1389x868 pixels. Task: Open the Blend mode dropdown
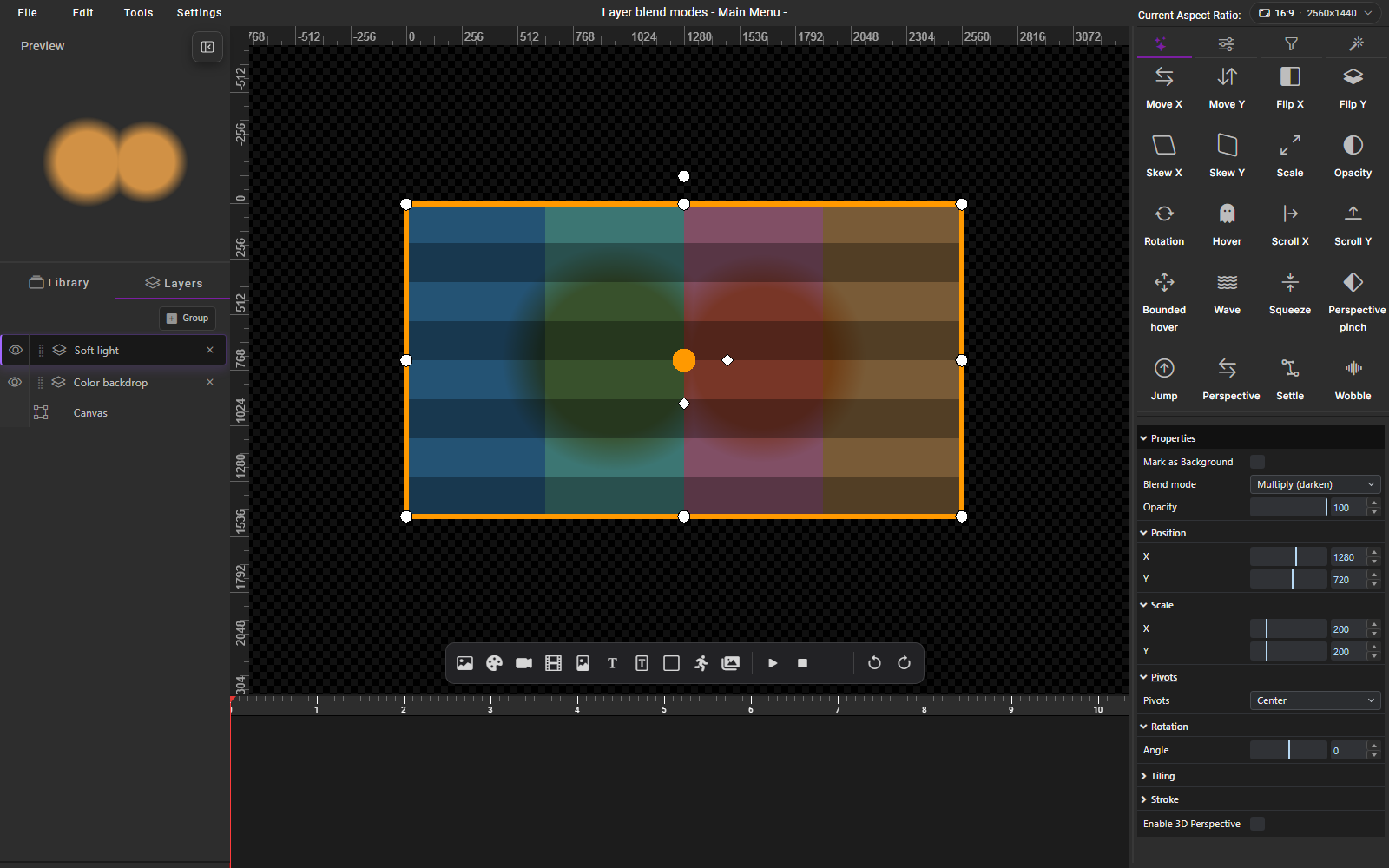pos(1315,484)
